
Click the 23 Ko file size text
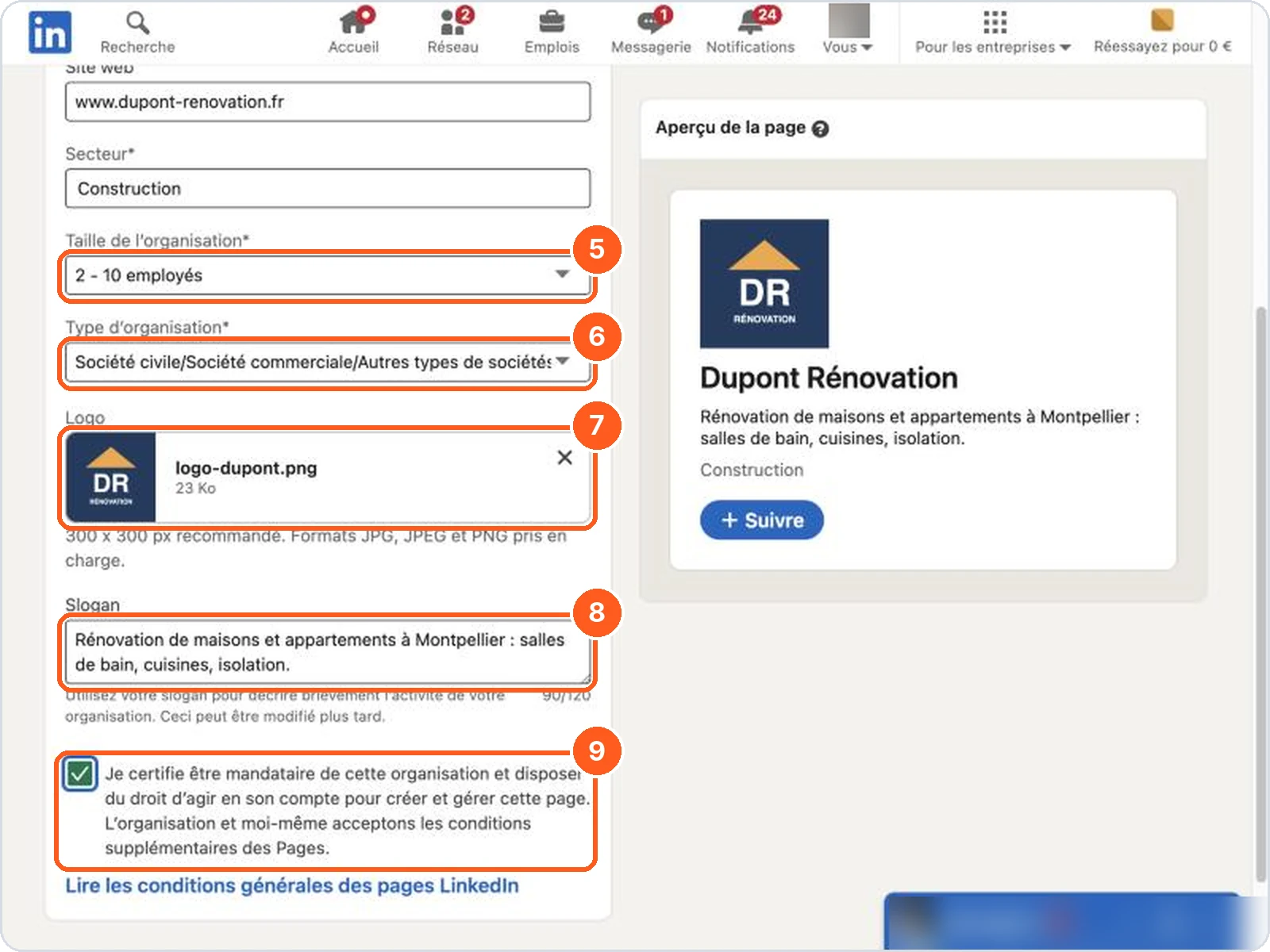pyautogui.click(x=195, y=489)
